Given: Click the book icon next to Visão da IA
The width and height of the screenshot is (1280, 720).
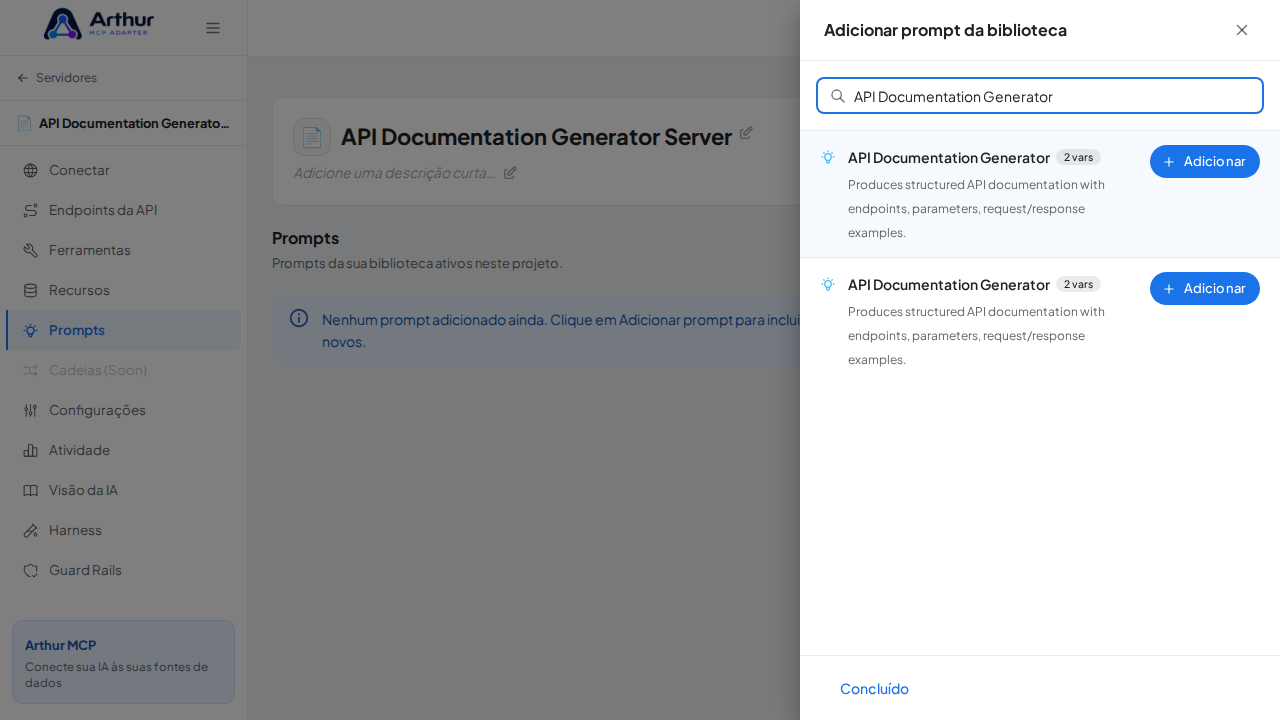Looking at the screenshot, I should tap(30, 490).
